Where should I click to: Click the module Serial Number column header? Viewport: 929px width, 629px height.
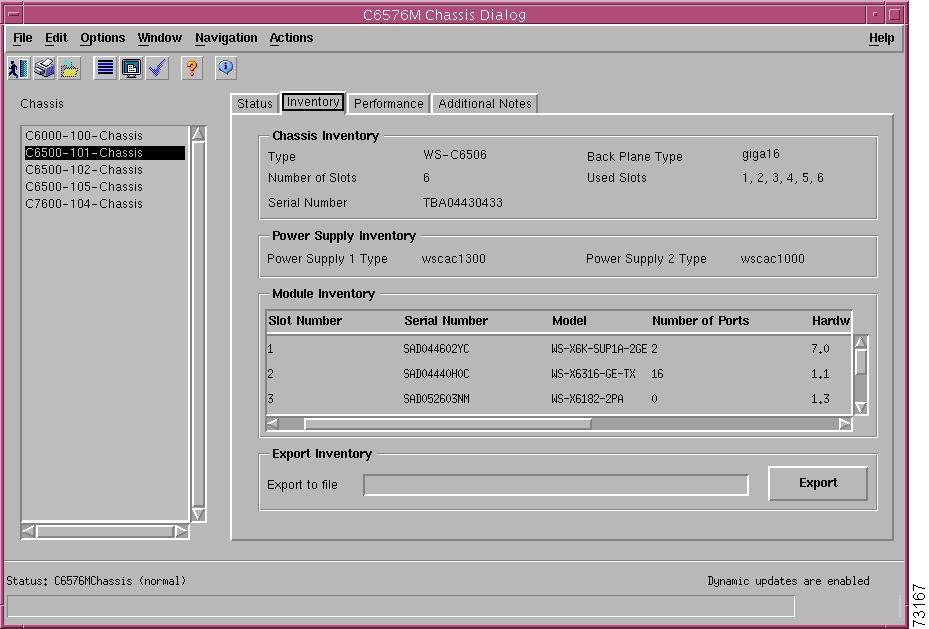coord(446,321)
